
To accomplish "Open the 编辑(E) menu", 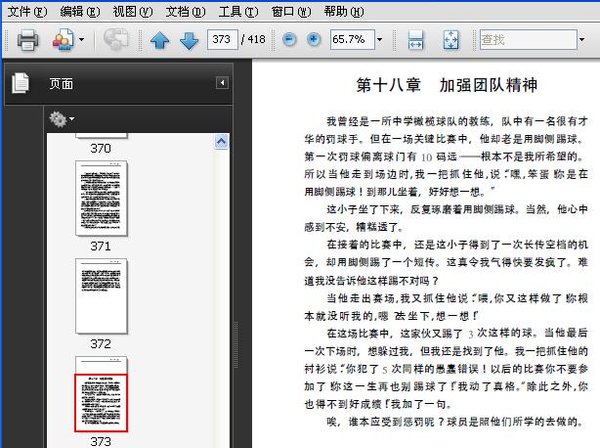I will pos(80,12).
